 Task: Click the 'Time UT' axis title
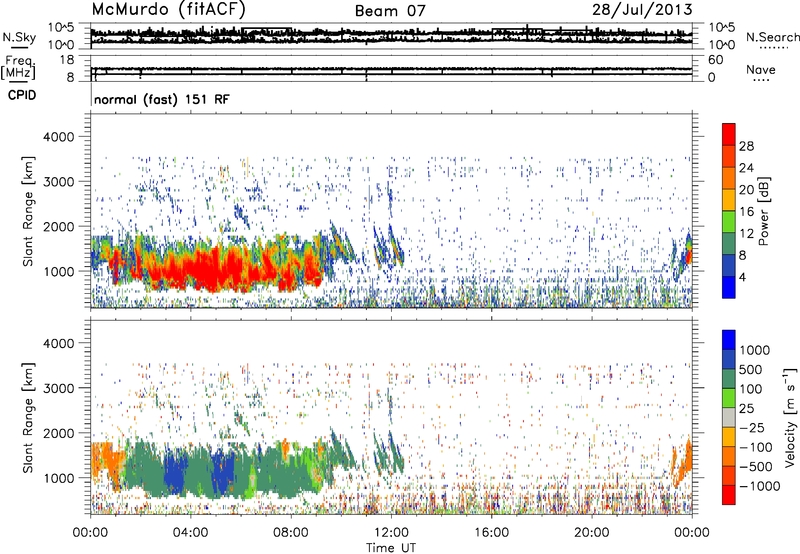pyautogui.click(x=391, y=548)
